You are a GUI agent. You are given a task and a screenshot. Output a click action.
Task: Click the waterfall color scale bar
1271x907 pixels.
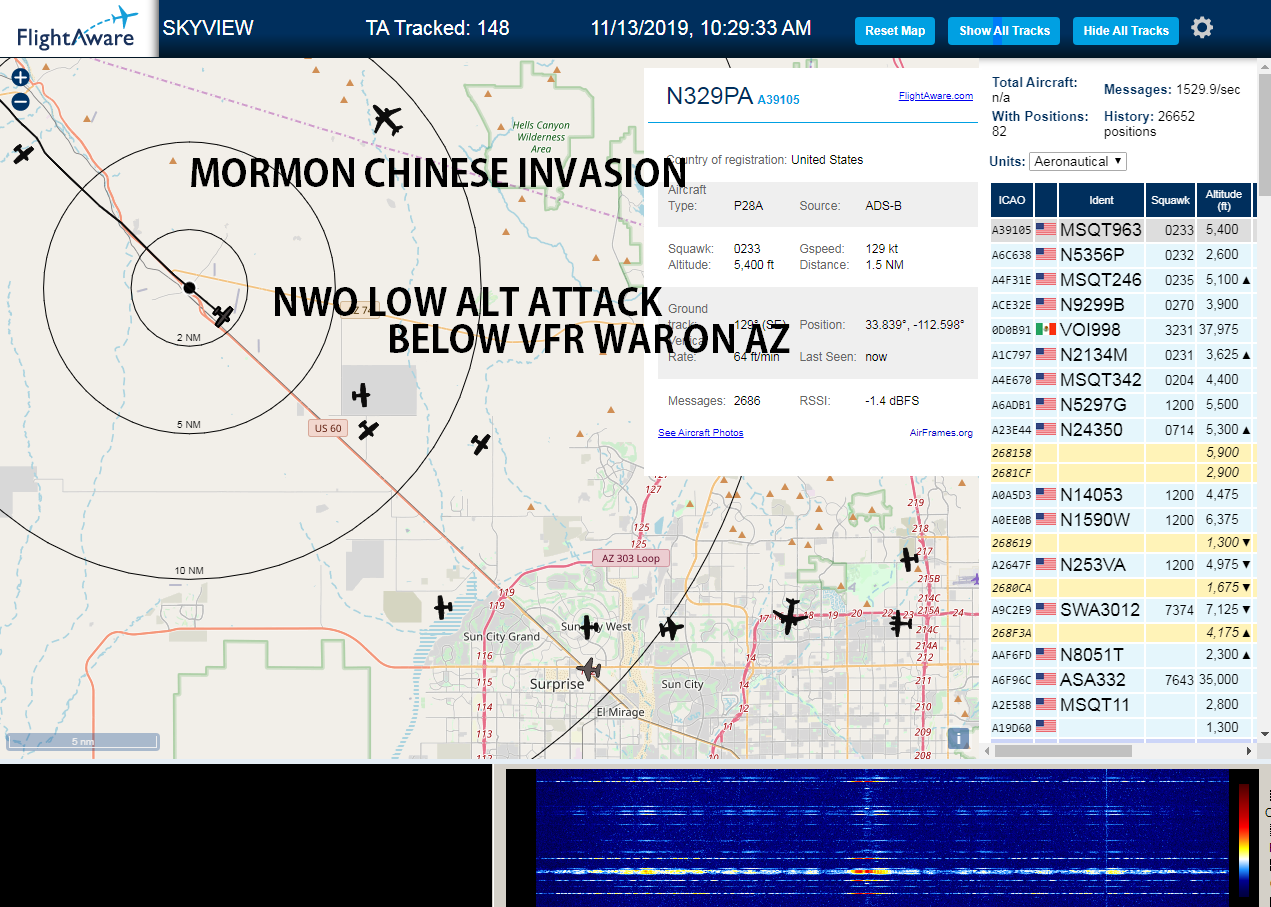1244,838
